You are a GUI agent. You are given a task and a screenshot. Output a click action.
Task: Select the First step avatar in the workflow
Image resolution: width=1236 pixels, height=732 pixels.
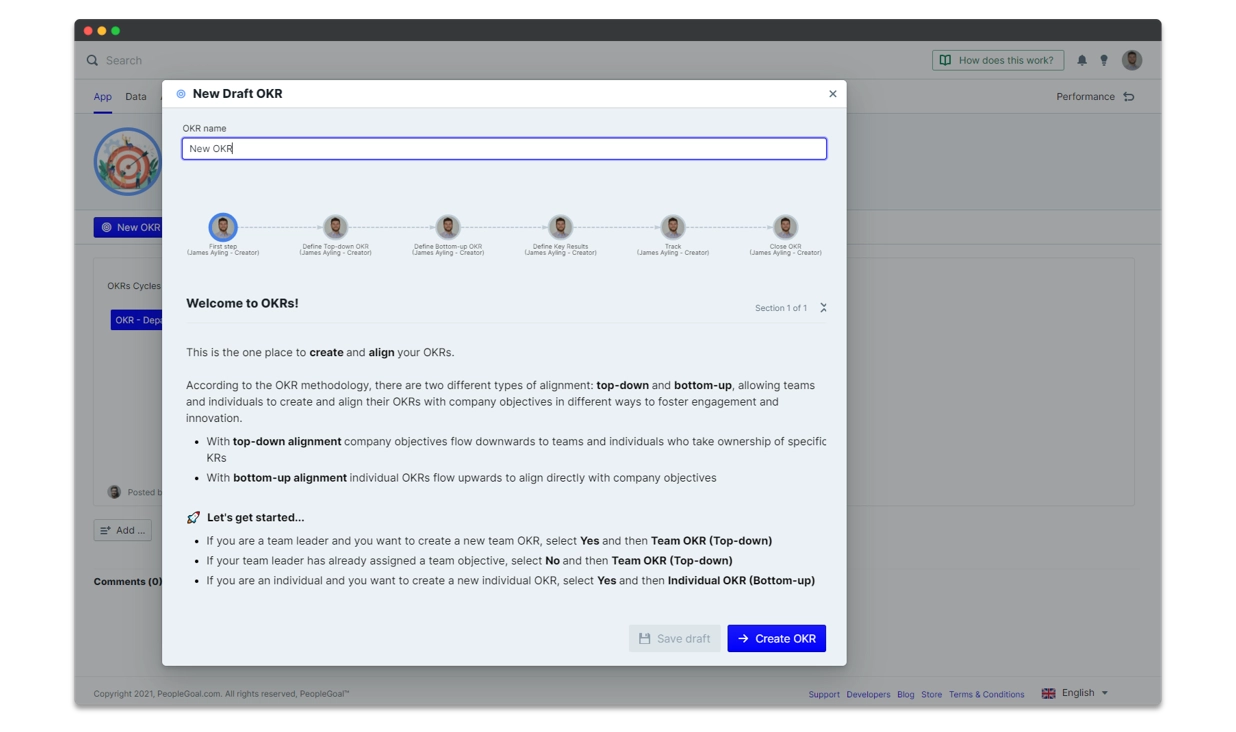pos(222,227)
